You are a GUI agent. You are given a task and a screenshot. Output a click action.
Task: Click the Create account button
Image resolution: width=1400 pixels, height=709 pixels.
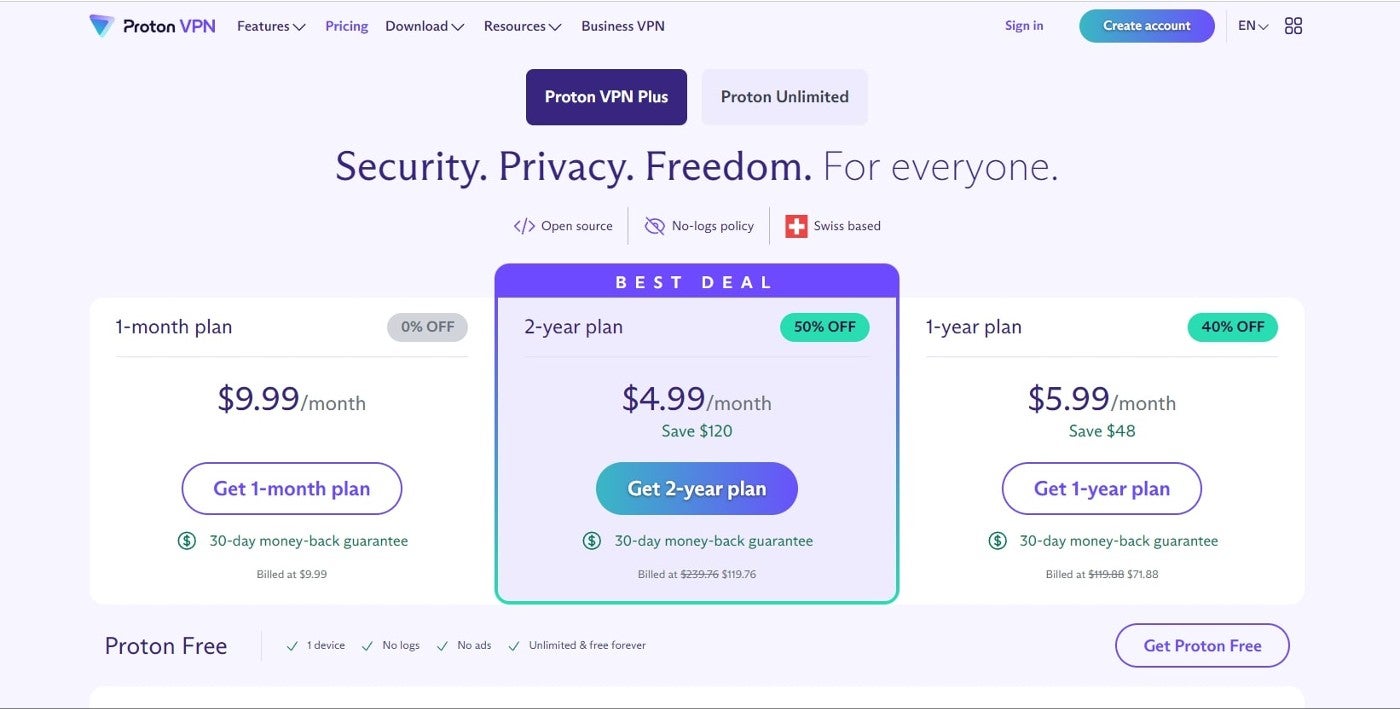click(x=1146, y=26)
